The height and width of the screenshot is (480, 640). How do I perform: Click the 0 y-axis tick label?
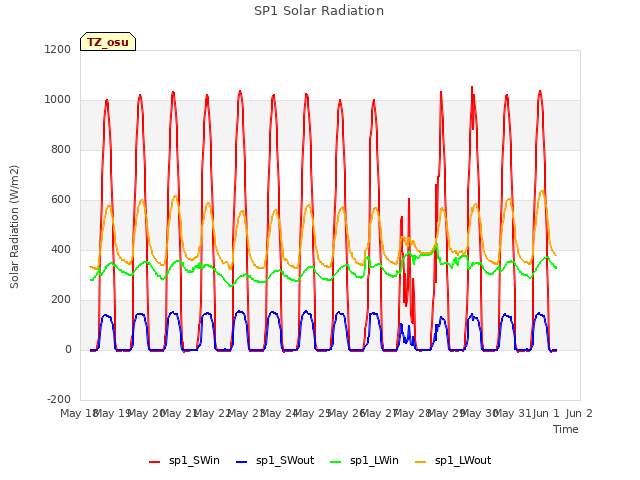tap(68, 349)
